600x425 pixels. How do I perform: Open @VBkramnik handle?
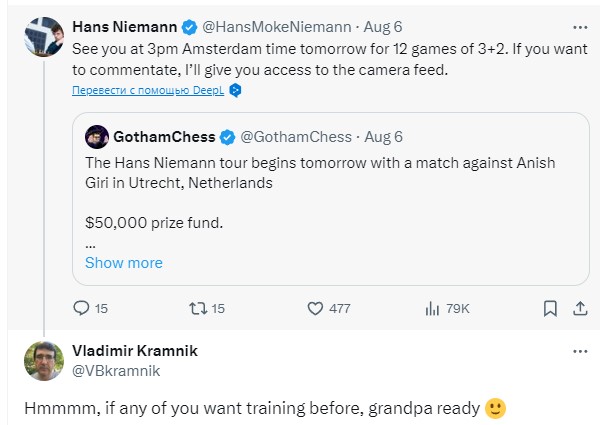pyautogui.click(x=115, y=370)
